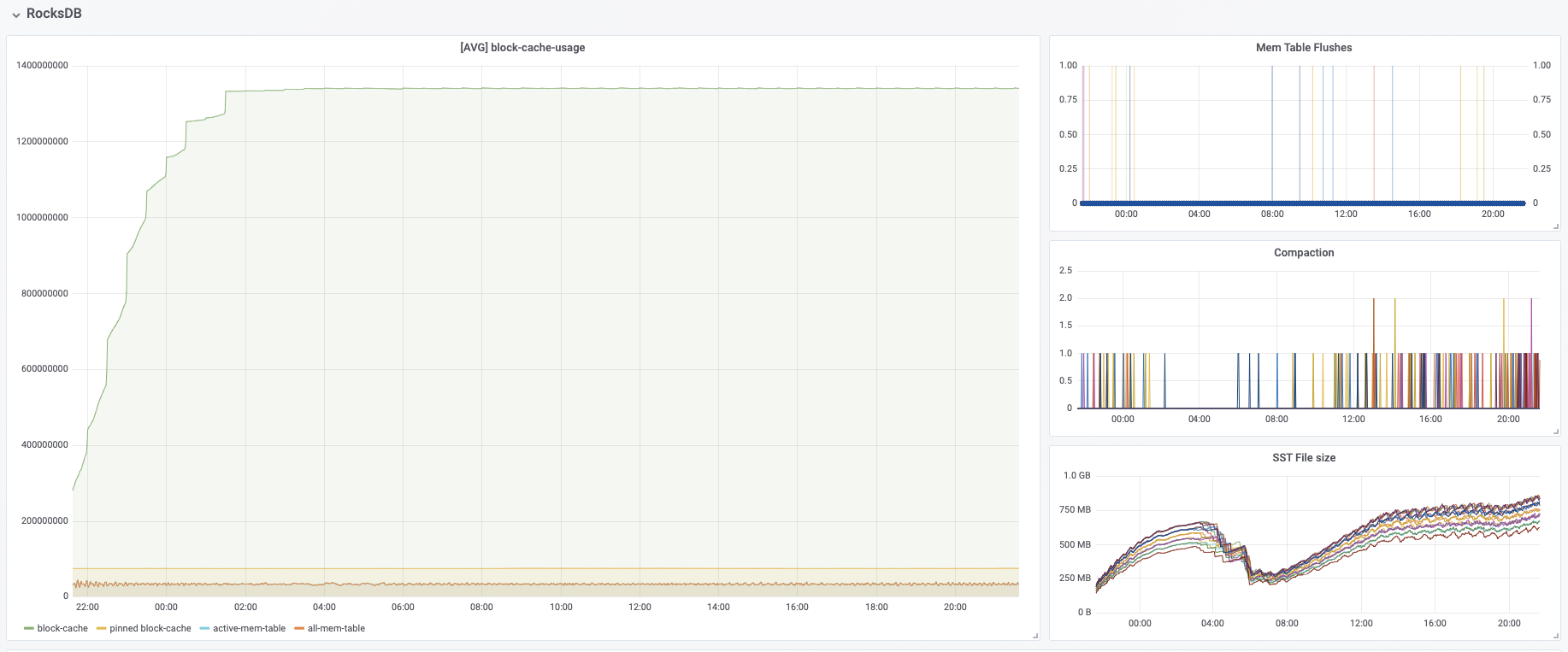Viewport: 1568px width, 652px height.
Task: Open the SST File size panel menu
Action: [1303, 458]
